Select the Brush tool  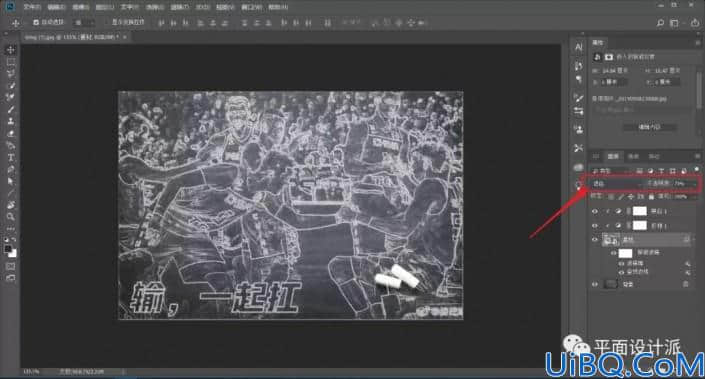(11, 109)
